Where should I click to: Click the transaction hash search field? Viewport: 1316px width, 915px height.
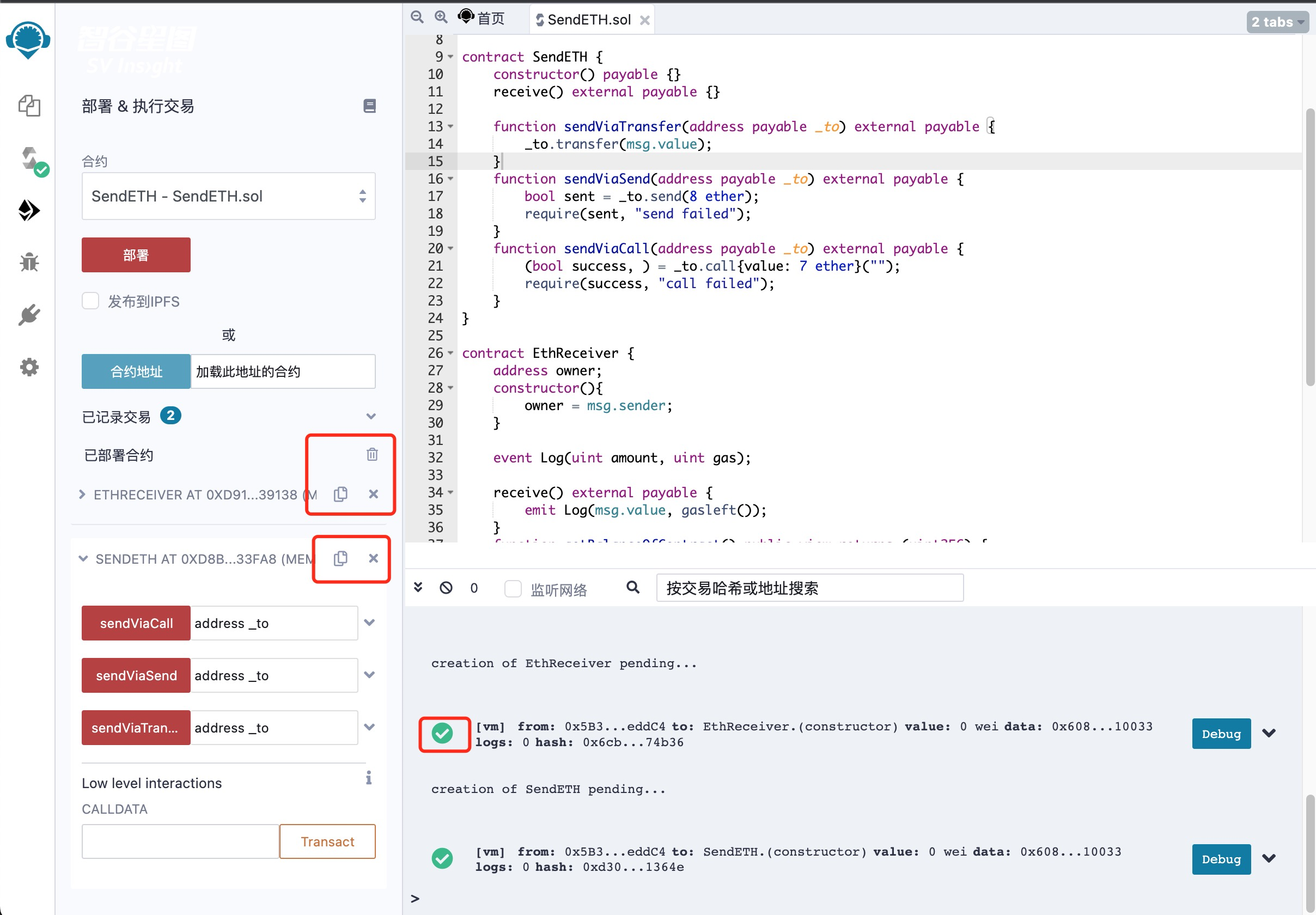click(x=809, y=588)
